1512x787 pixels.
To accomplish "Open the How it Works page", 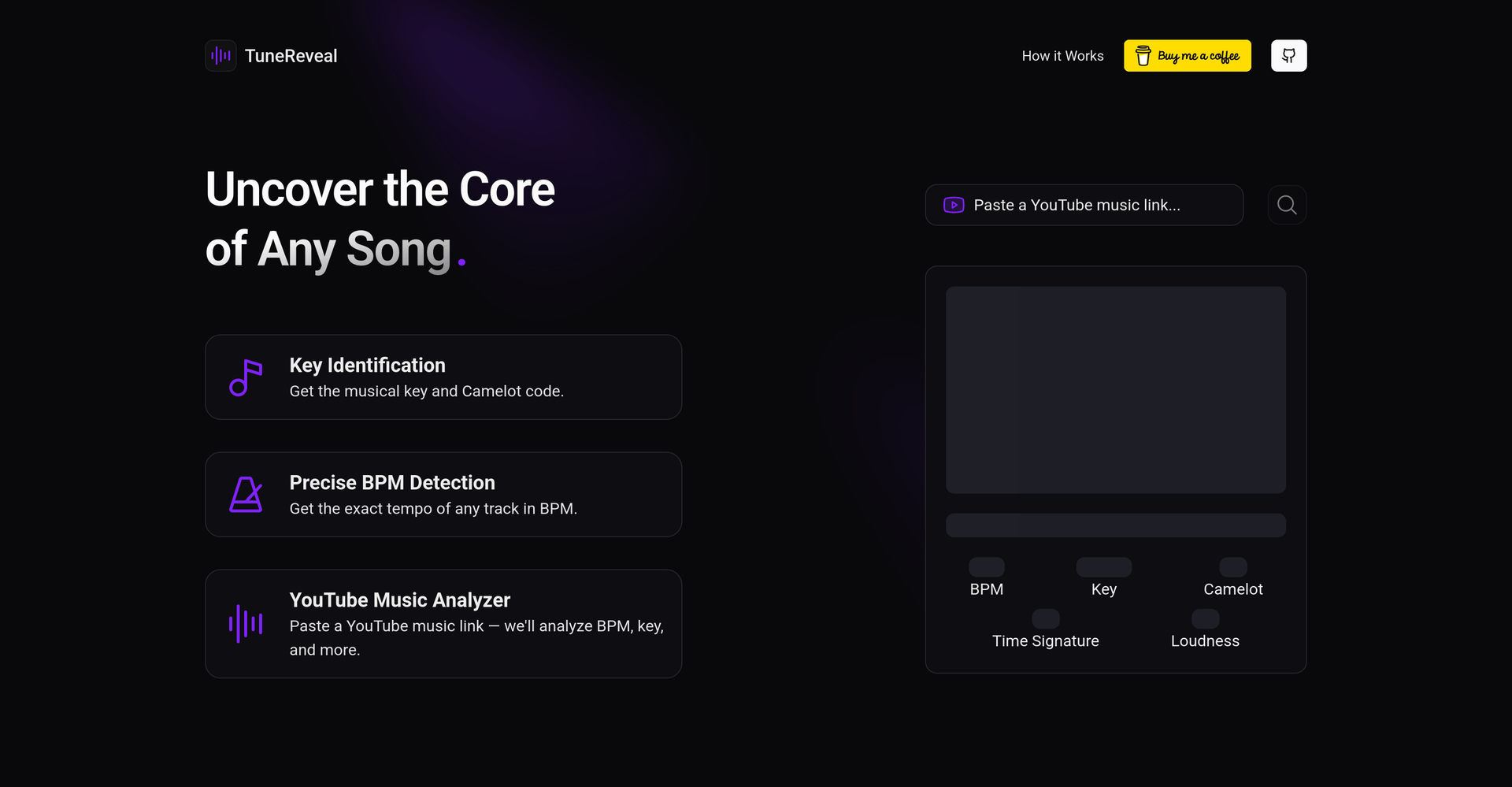I will coord(1062,56).
